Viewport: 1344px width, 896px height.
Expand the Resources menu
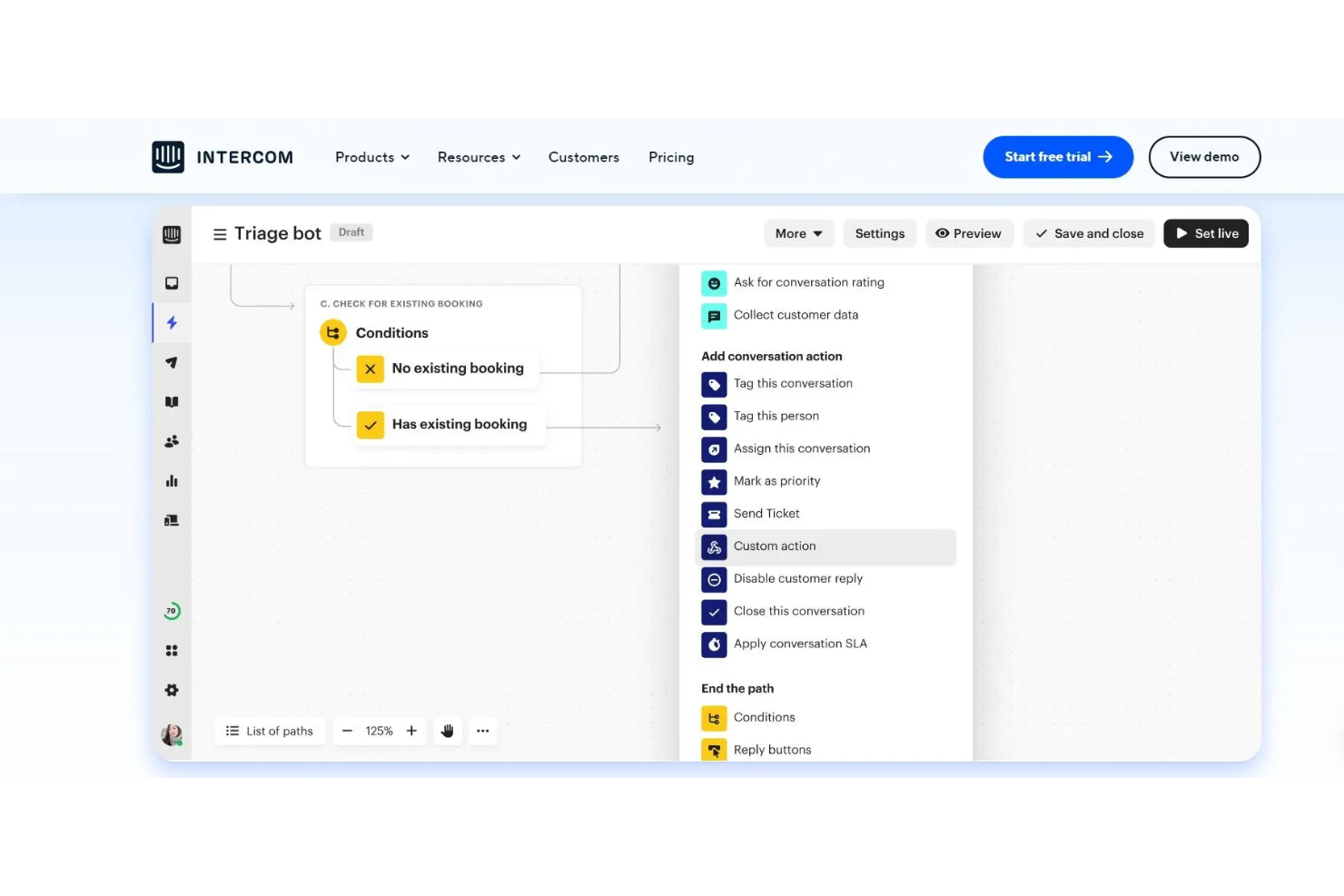[x=479, y=156]
